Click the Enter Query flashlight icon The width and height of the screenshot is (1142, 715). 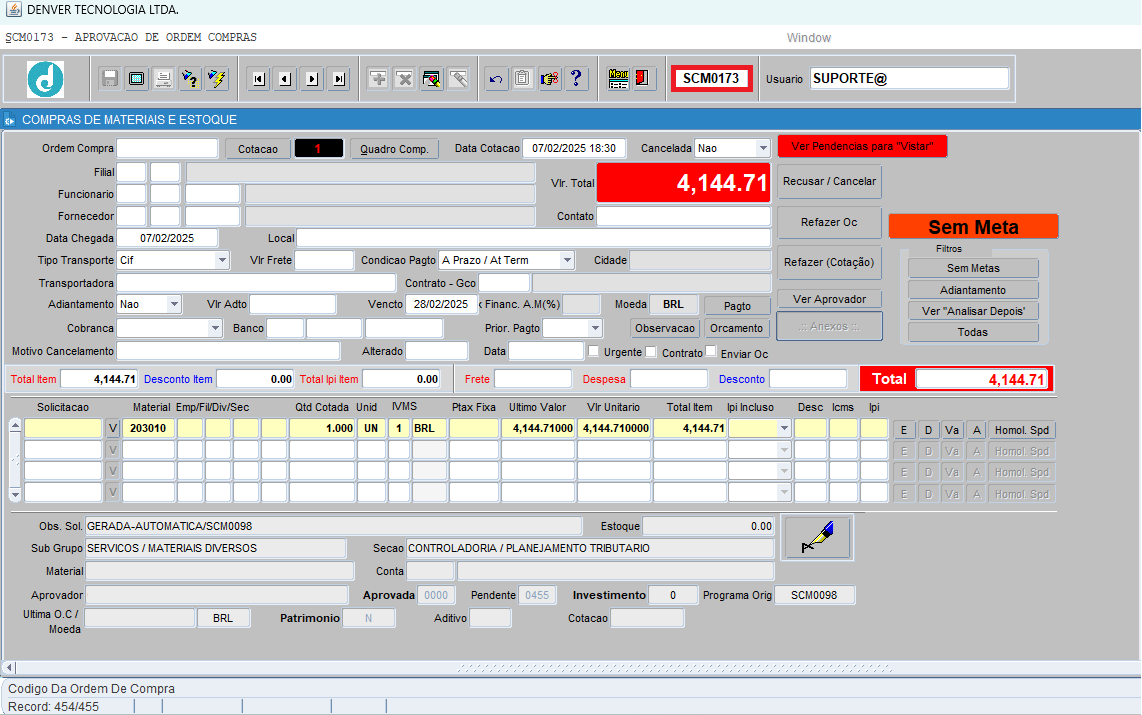190,79
